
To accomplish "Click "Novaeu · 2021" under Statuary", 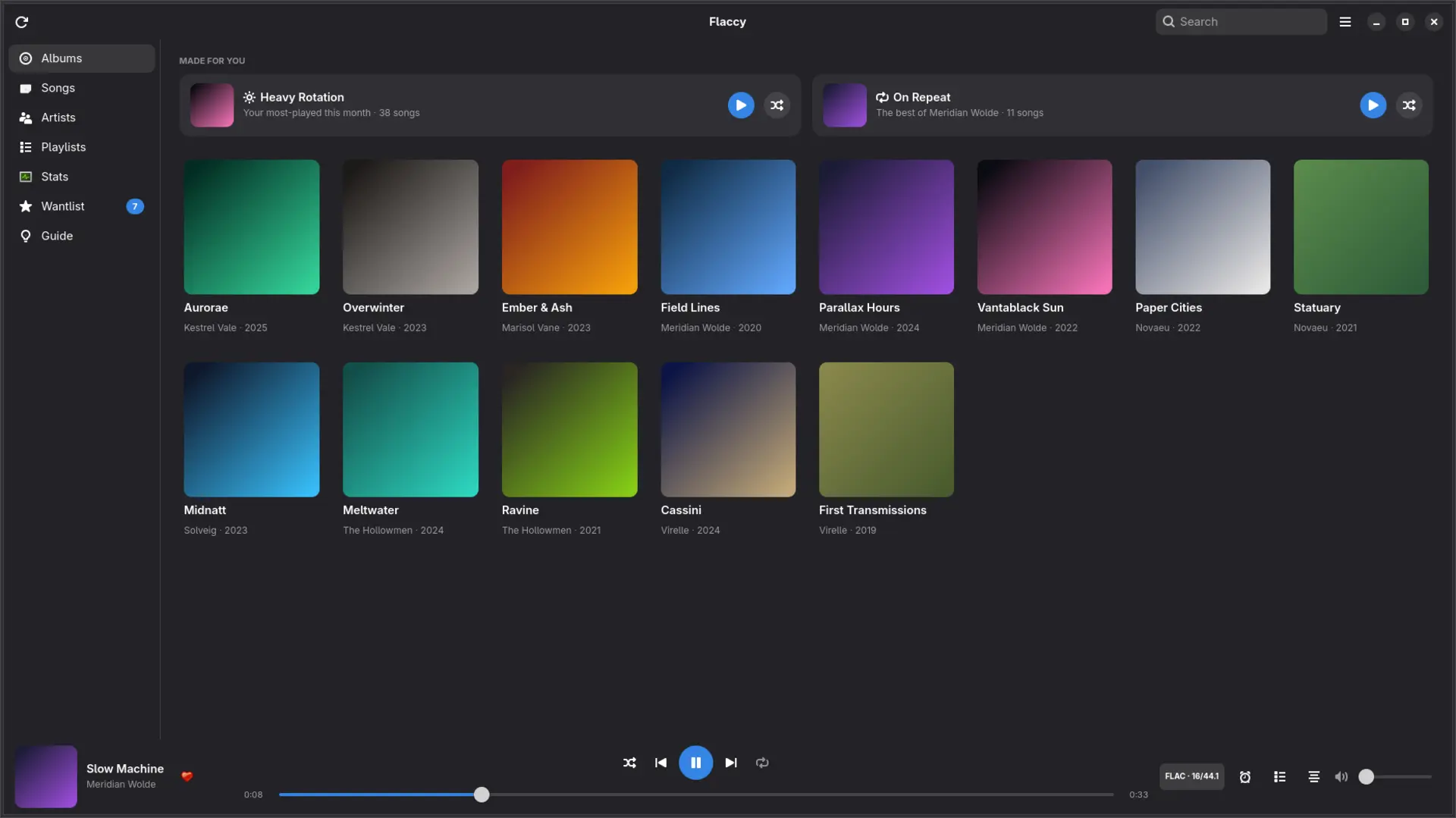I will [x=1325, y=328].
